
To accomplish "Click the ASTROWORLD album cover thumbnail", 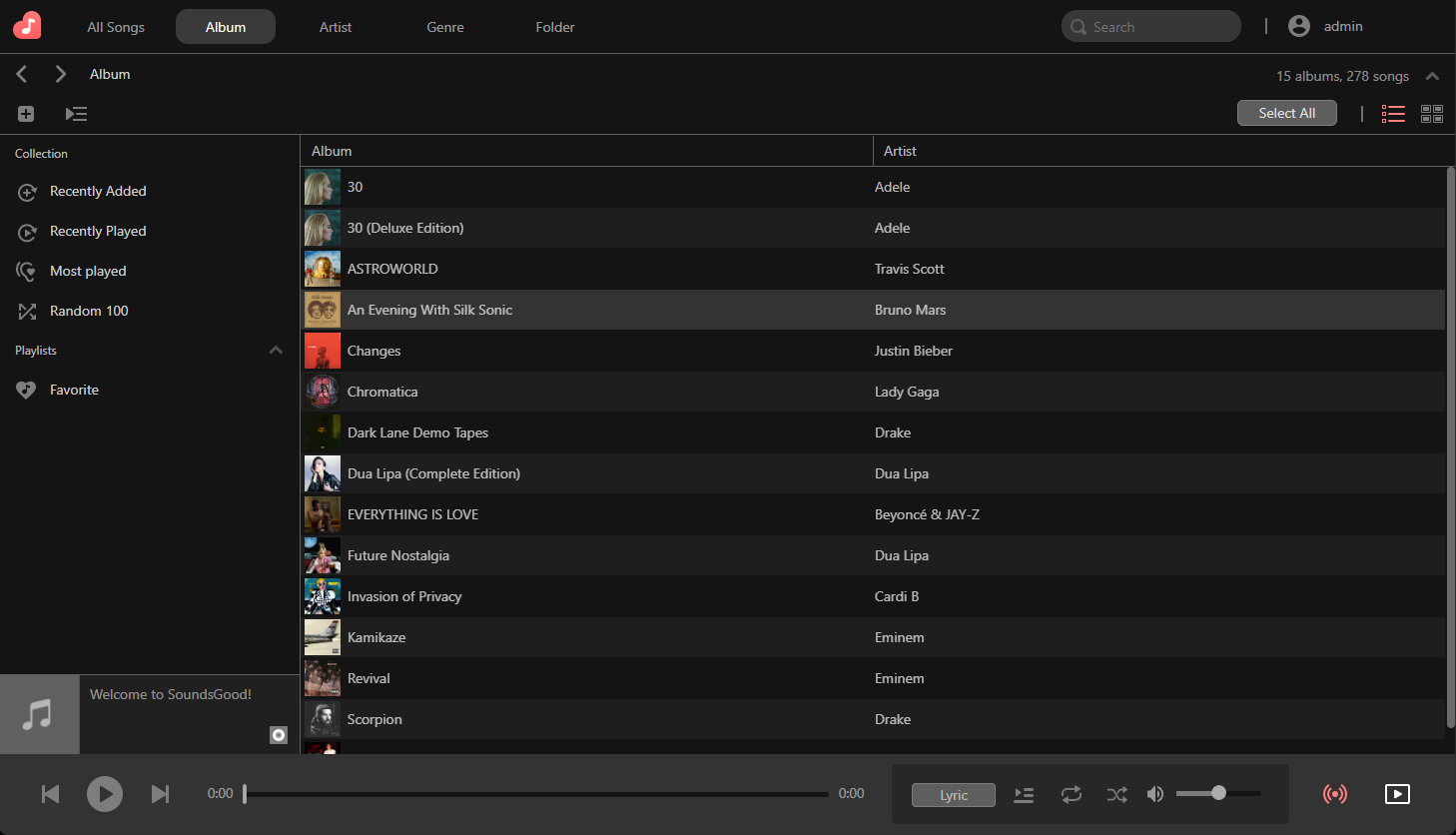I will (323, 269).
